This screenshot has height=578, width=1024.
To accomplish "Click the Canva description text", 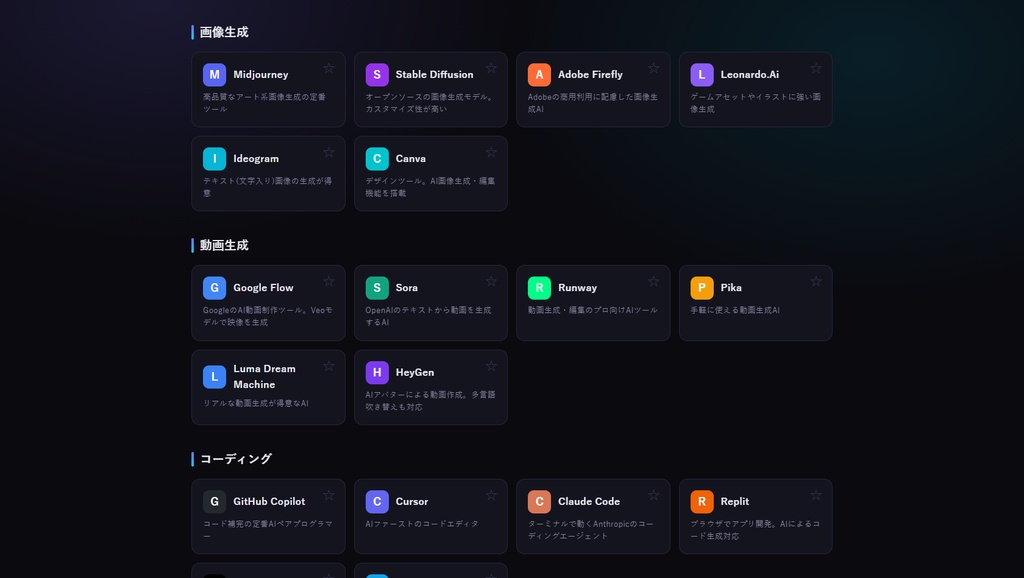I will pos(430,187).
